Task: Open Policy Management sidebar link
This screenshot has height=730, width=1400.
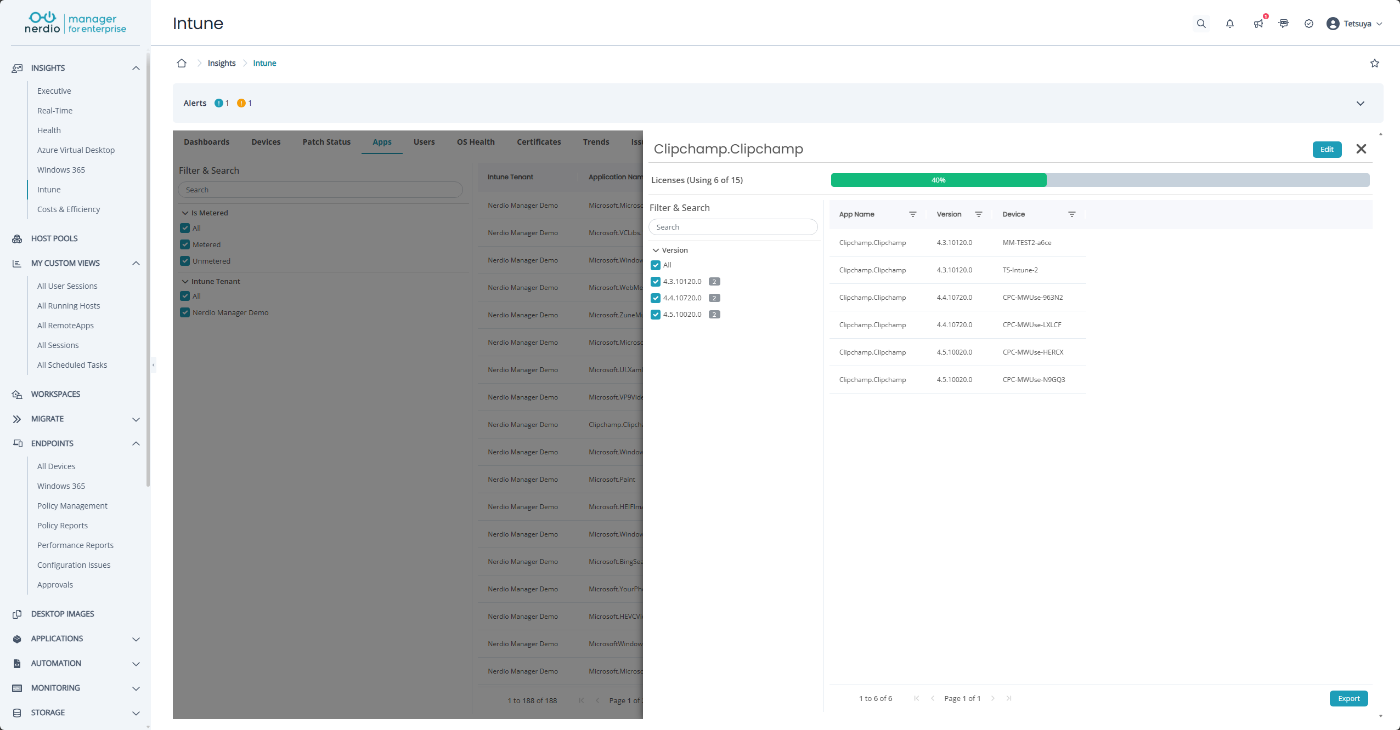Action: point(72,506)
